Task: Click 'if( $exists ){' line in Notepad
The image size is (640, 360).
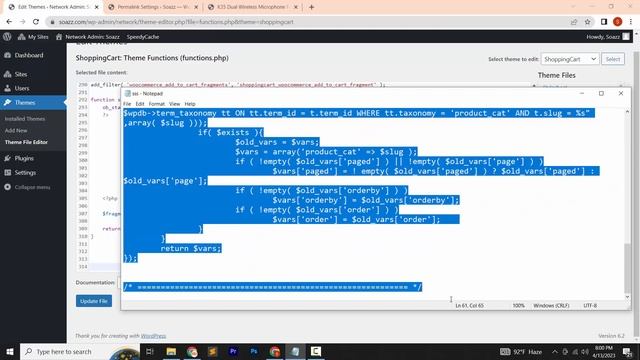Action: pyautogui.click(x=231, y=132)
